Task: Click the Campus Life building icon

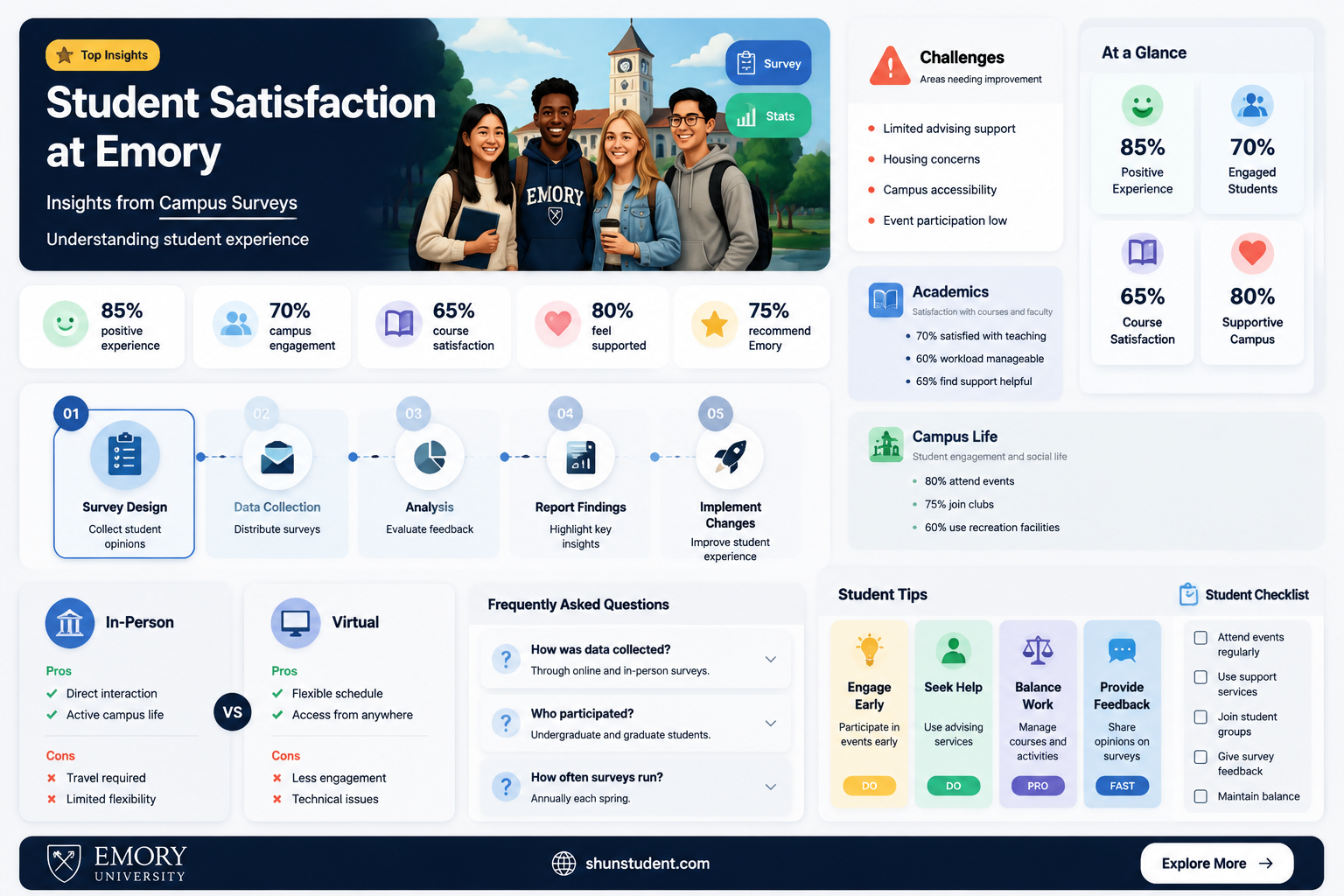Action: coord(885,444)
